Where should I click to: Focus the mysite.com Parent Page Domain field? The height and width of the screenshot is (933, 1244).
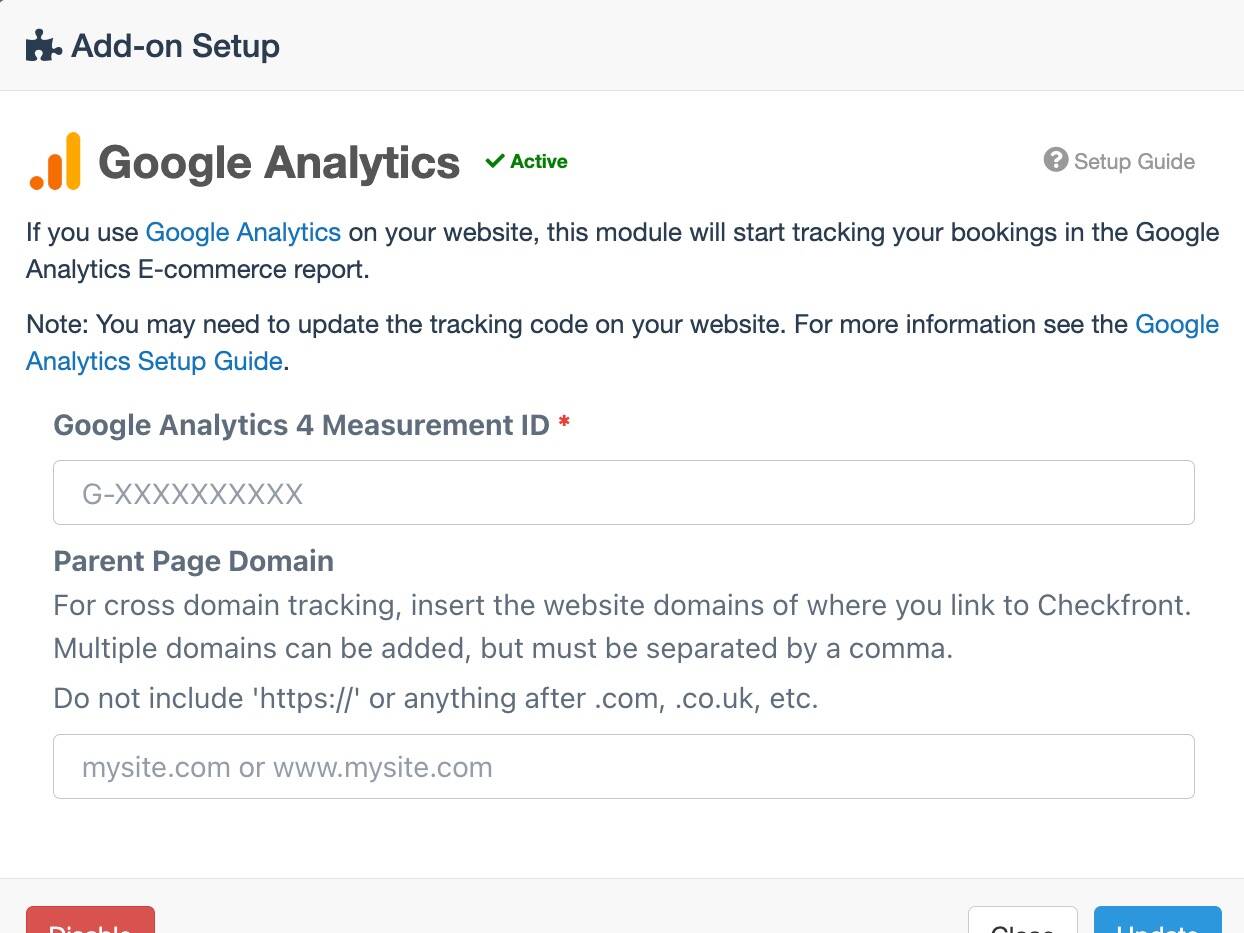pos(624,766)
